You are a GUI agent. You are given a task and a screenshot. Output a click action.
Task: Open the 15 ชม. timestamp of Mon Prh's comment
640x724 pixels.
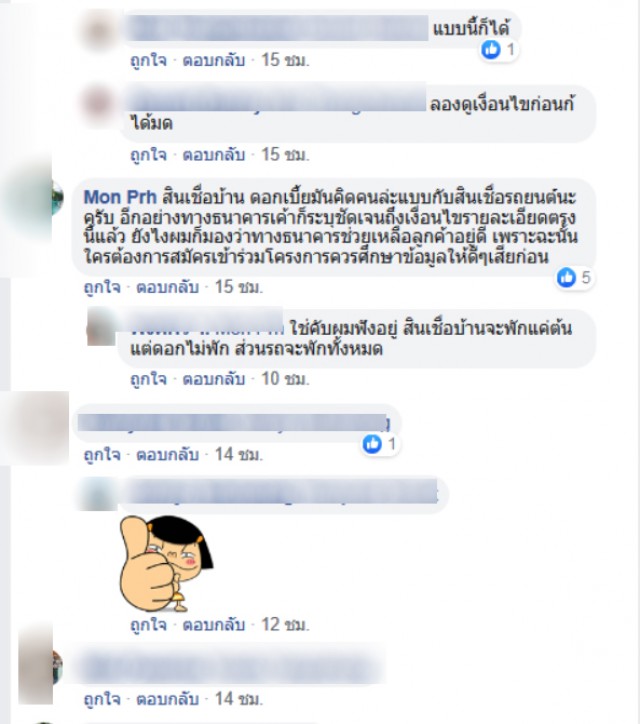tap(239, 287)
